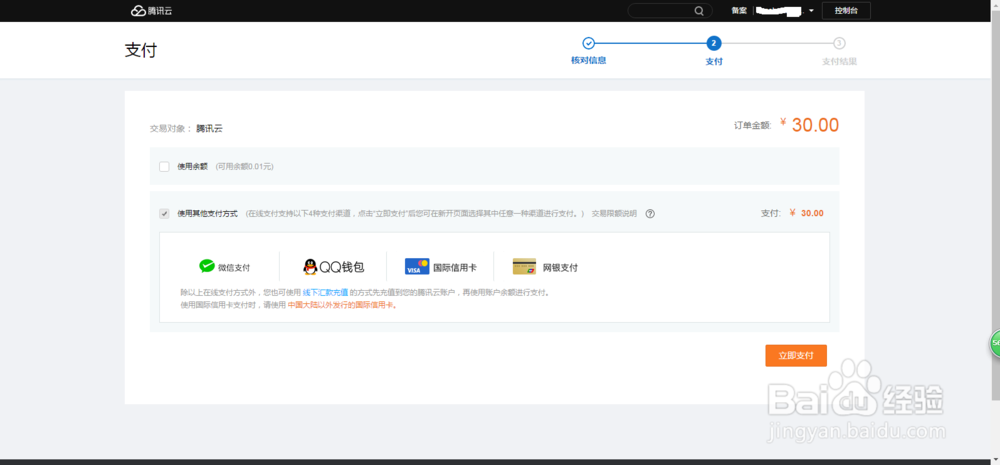Select the 支付结果 step label
The height and width of the screenshot is (465, 1000).
839,61
